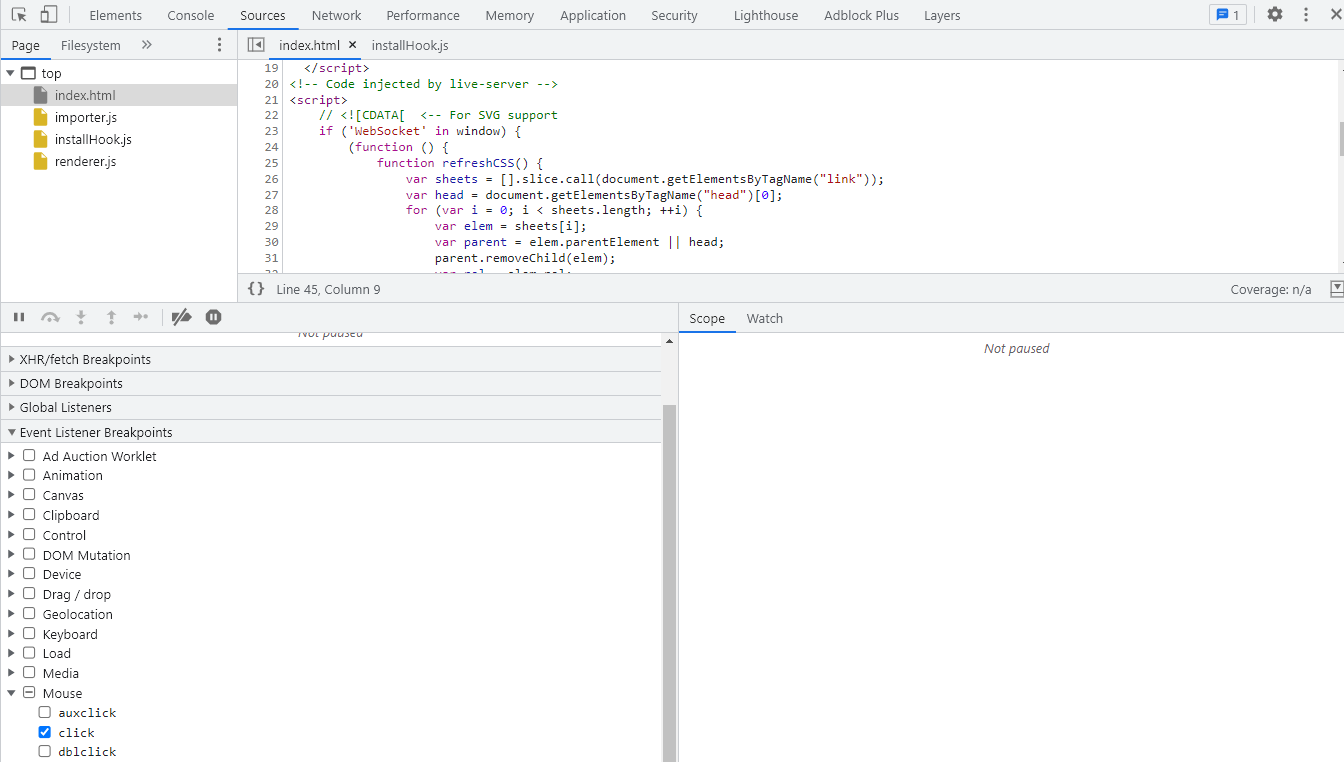Expand the Geolocation category arrow
Viewport: 1344px width, 762px height.
(11, 614)
